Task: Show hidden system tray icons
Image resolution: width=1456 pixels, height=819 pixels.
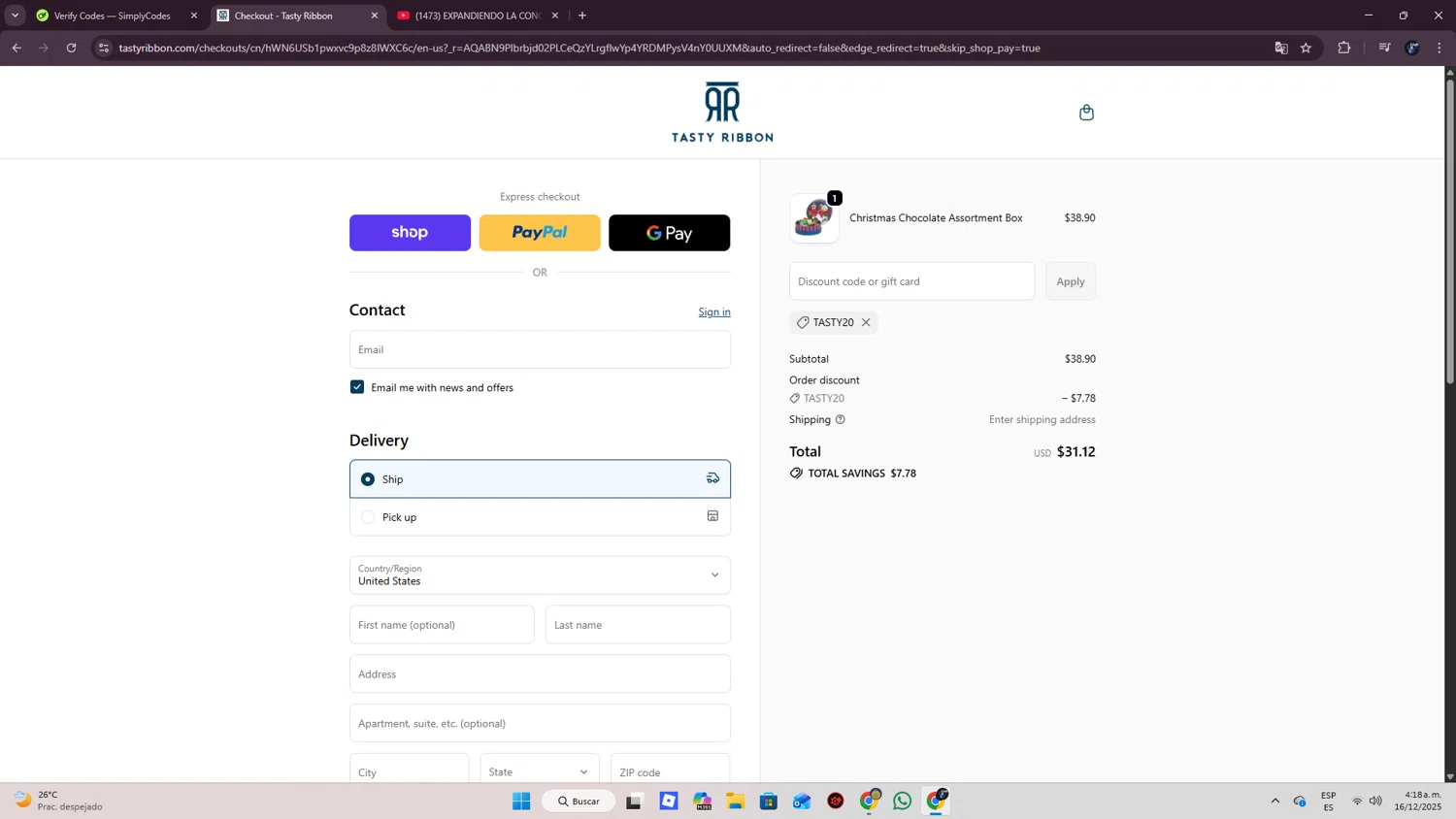Action: pyautogui.click(x=1275, y=802)
